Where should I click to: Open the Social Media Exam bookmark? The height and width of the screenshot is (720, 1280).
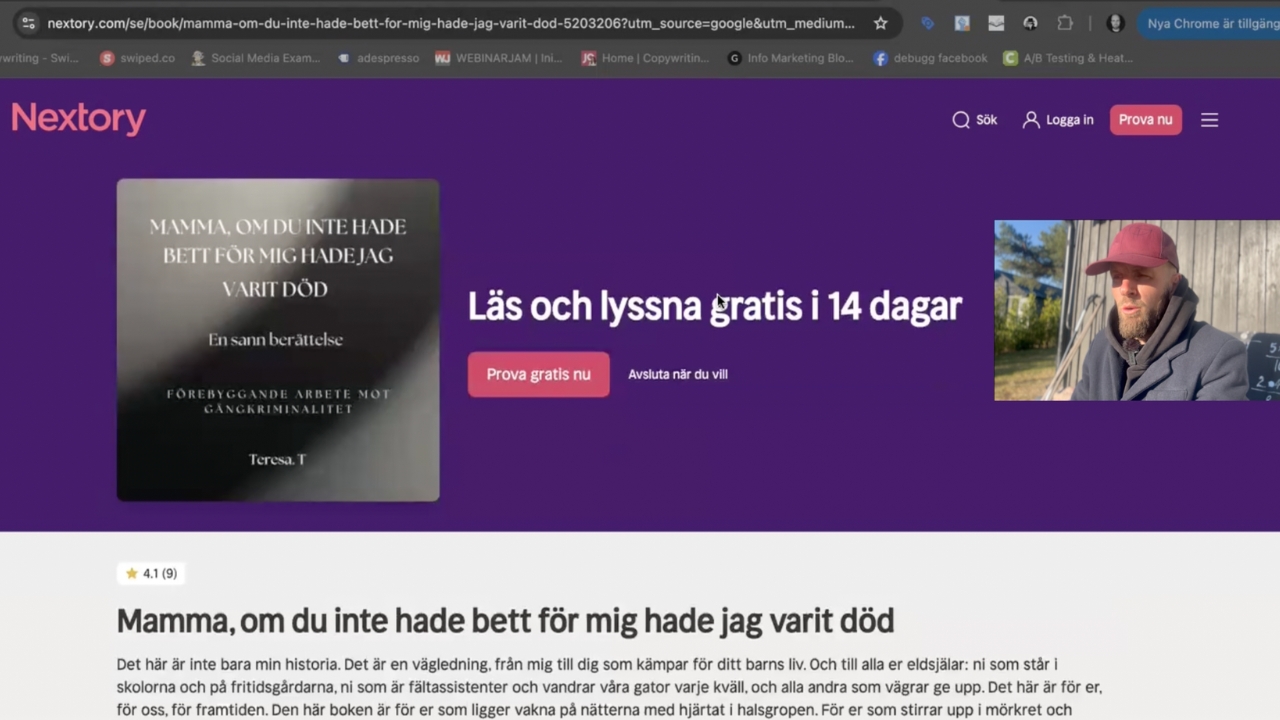point(256,58)
